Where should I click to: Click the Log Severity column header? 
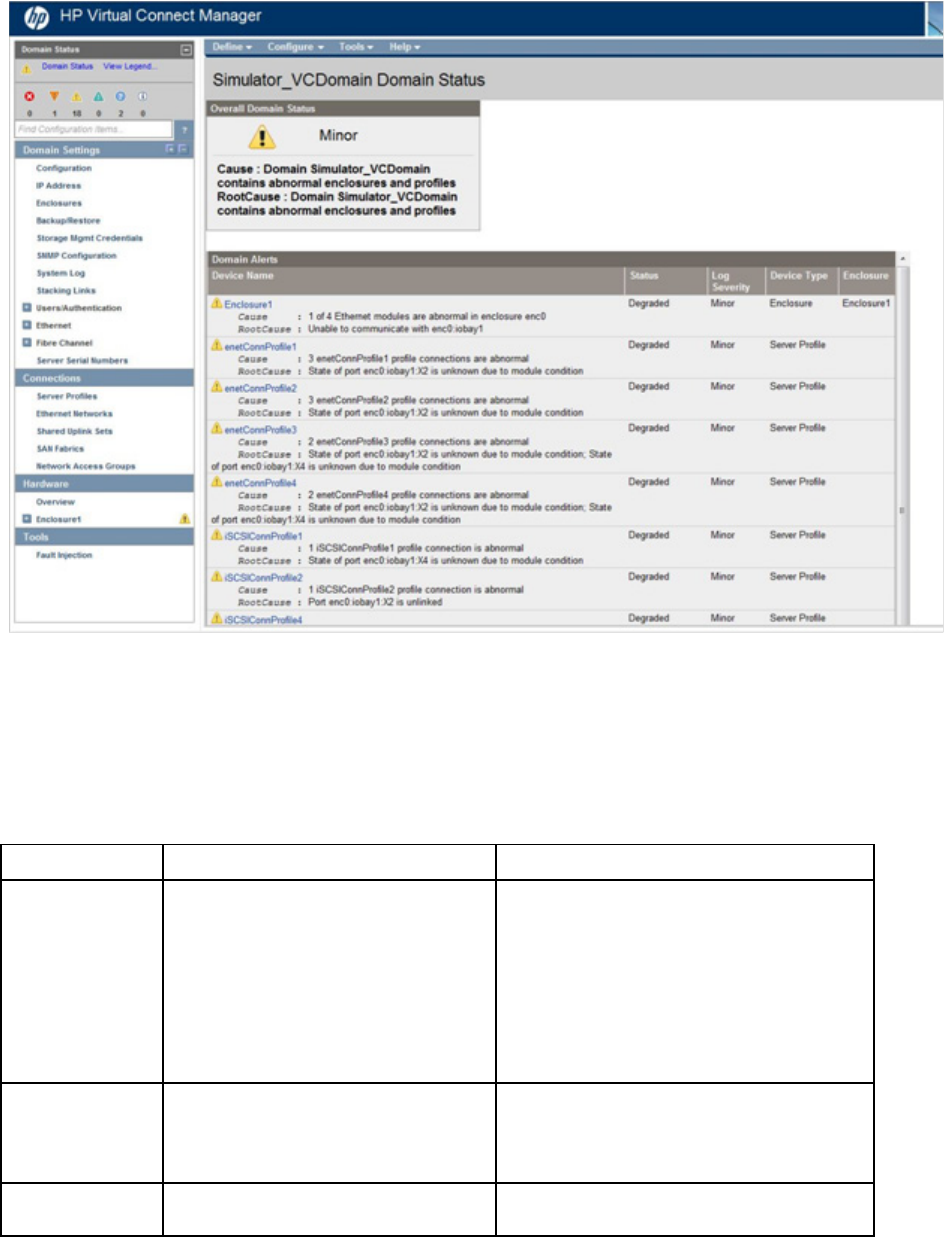pyautogui.click(x=734, y=280)
